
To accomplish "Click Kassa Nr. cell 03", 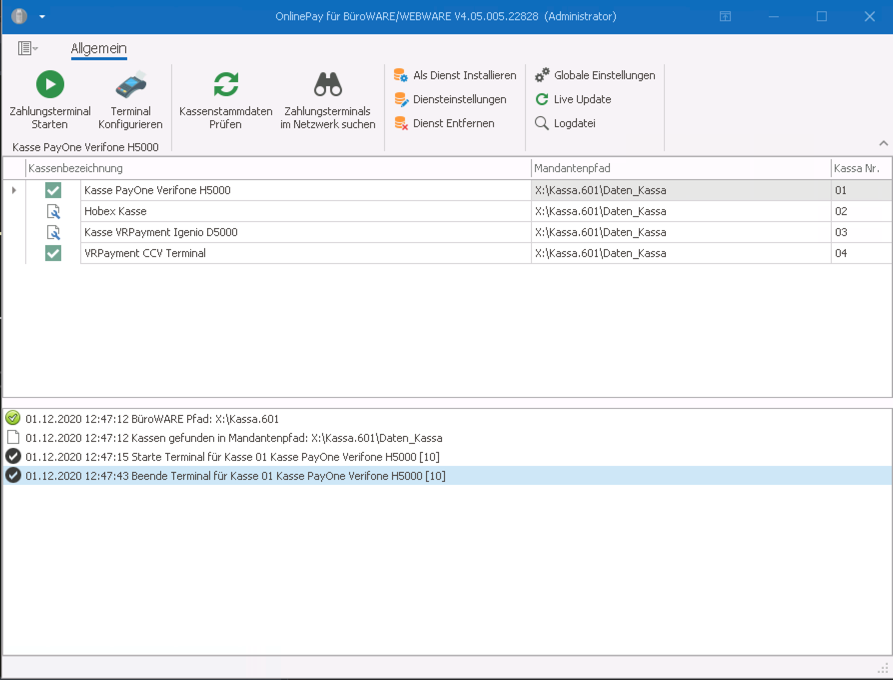I will click(862, 232).
